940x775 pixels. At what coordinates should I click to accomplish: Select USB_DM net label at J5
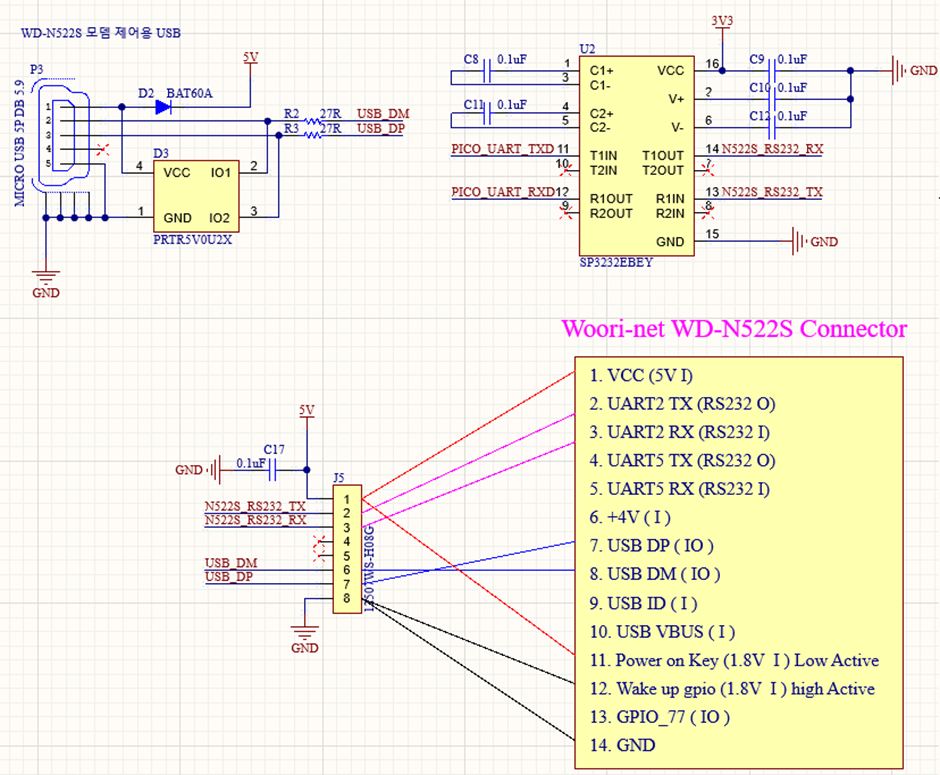point(231,563)
